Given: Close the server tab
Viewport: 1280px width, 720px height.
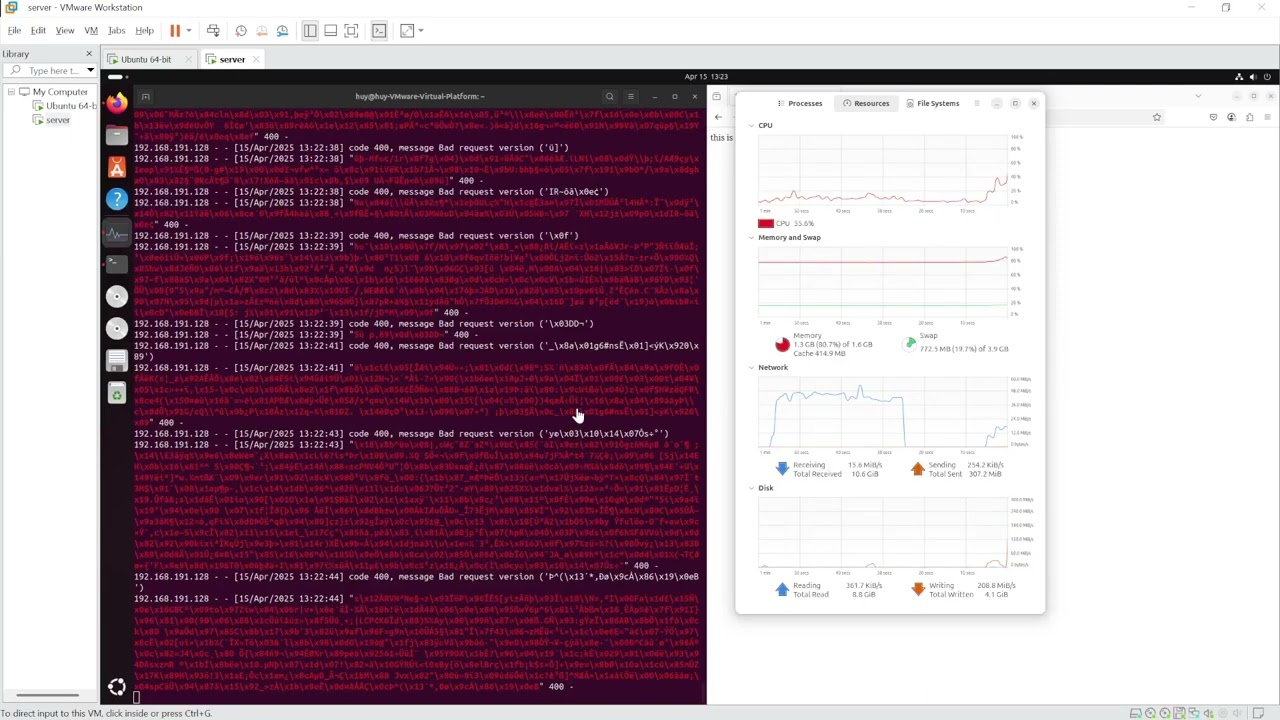Looking at the screenshot, I should click(256, 60).
